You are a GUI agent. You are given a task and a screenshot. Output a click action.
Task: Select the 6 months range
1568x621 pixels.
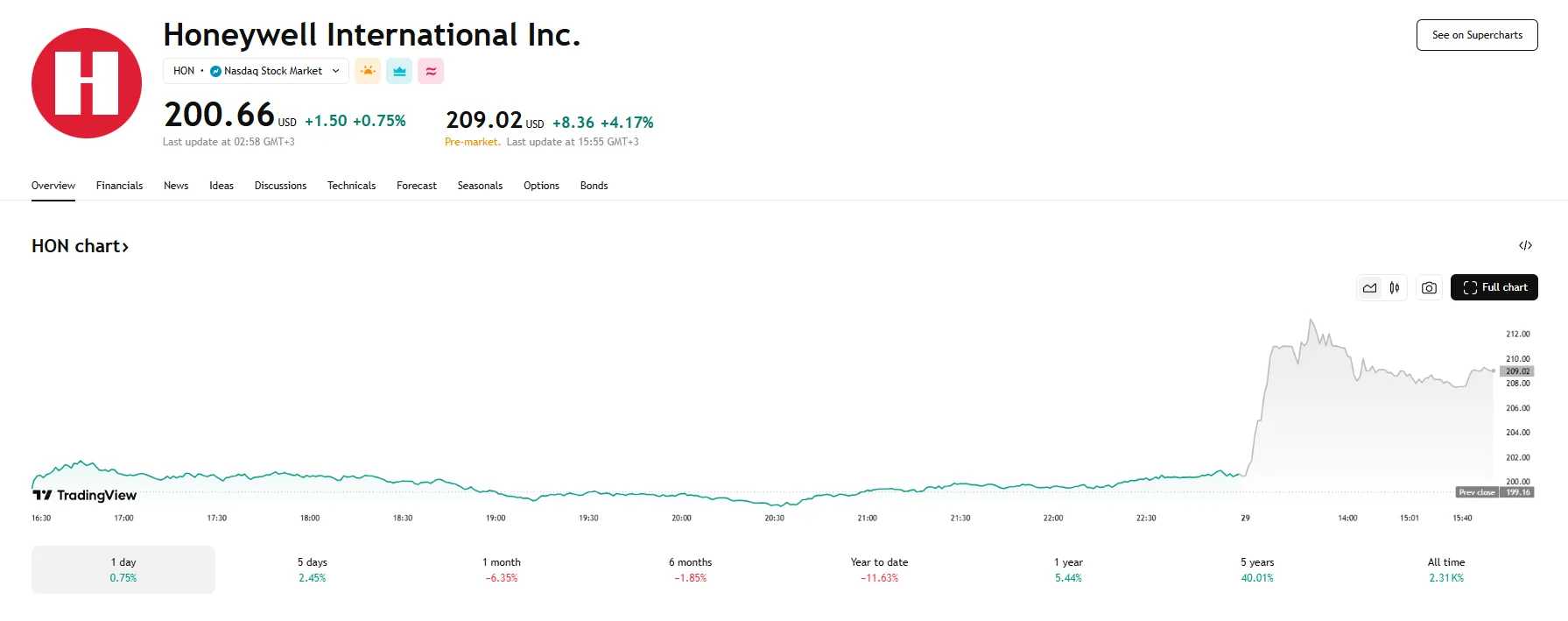(x=691, y=569)
